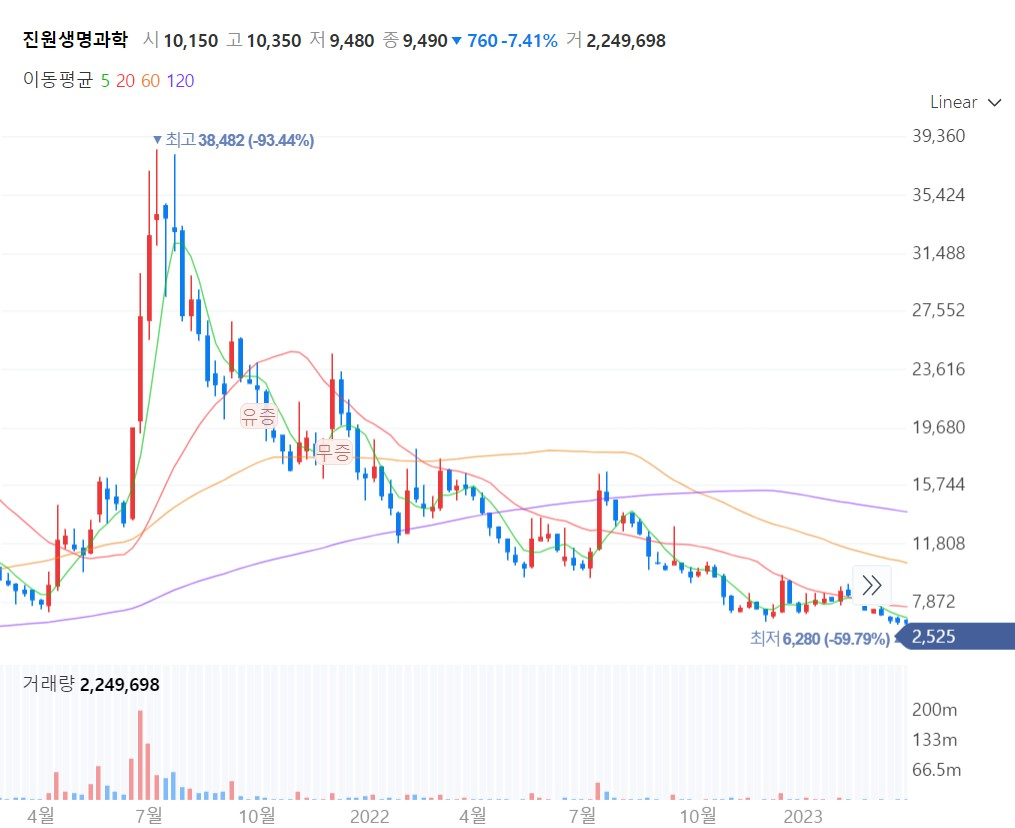This screenshot has height=828, width=1015.
Task: Click the current price tag 2,525
Action: click(957, 636)
